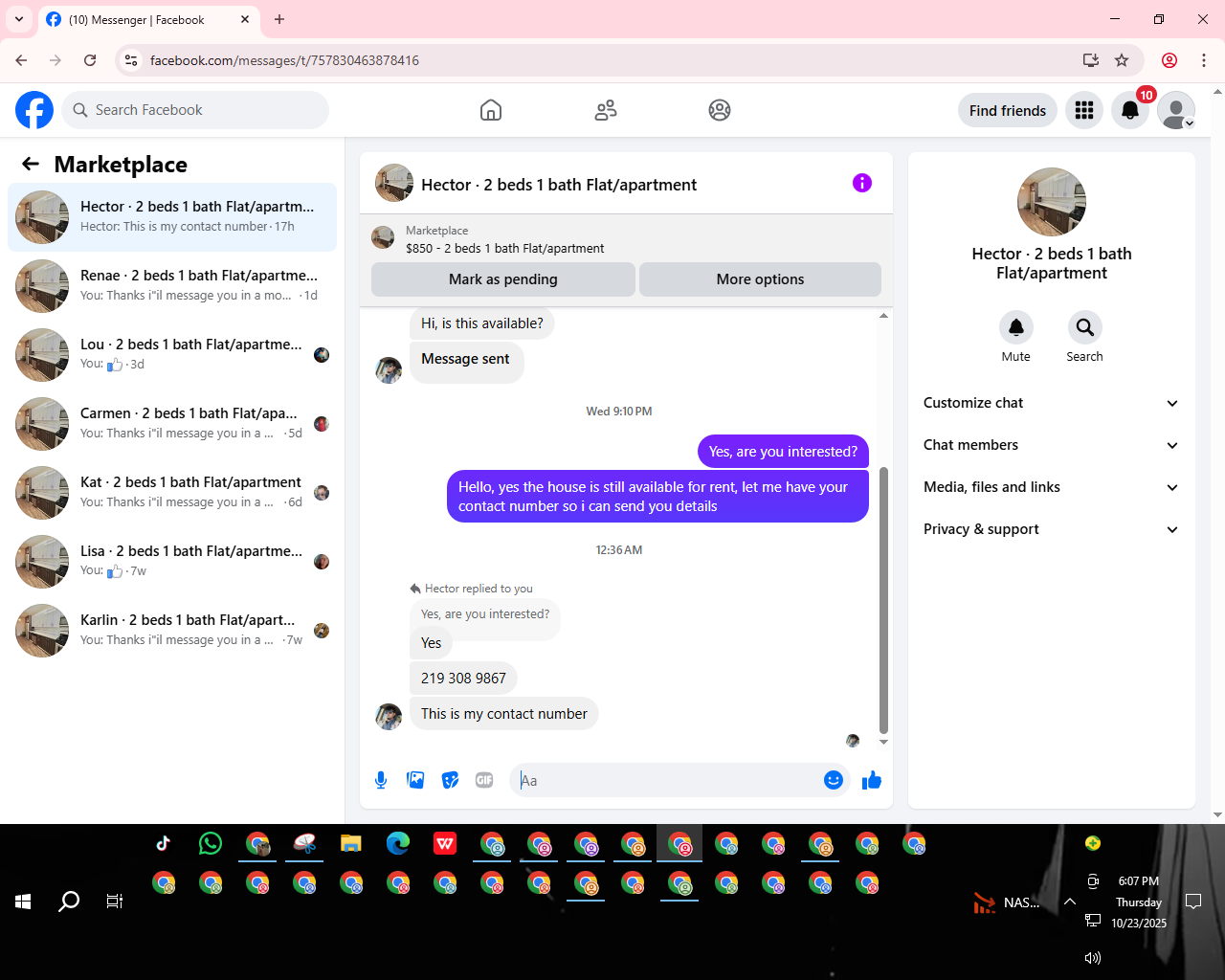This screenshot has width=1225, height=980.
Task: Open Kat conversation in list
Action: [172, 493]
